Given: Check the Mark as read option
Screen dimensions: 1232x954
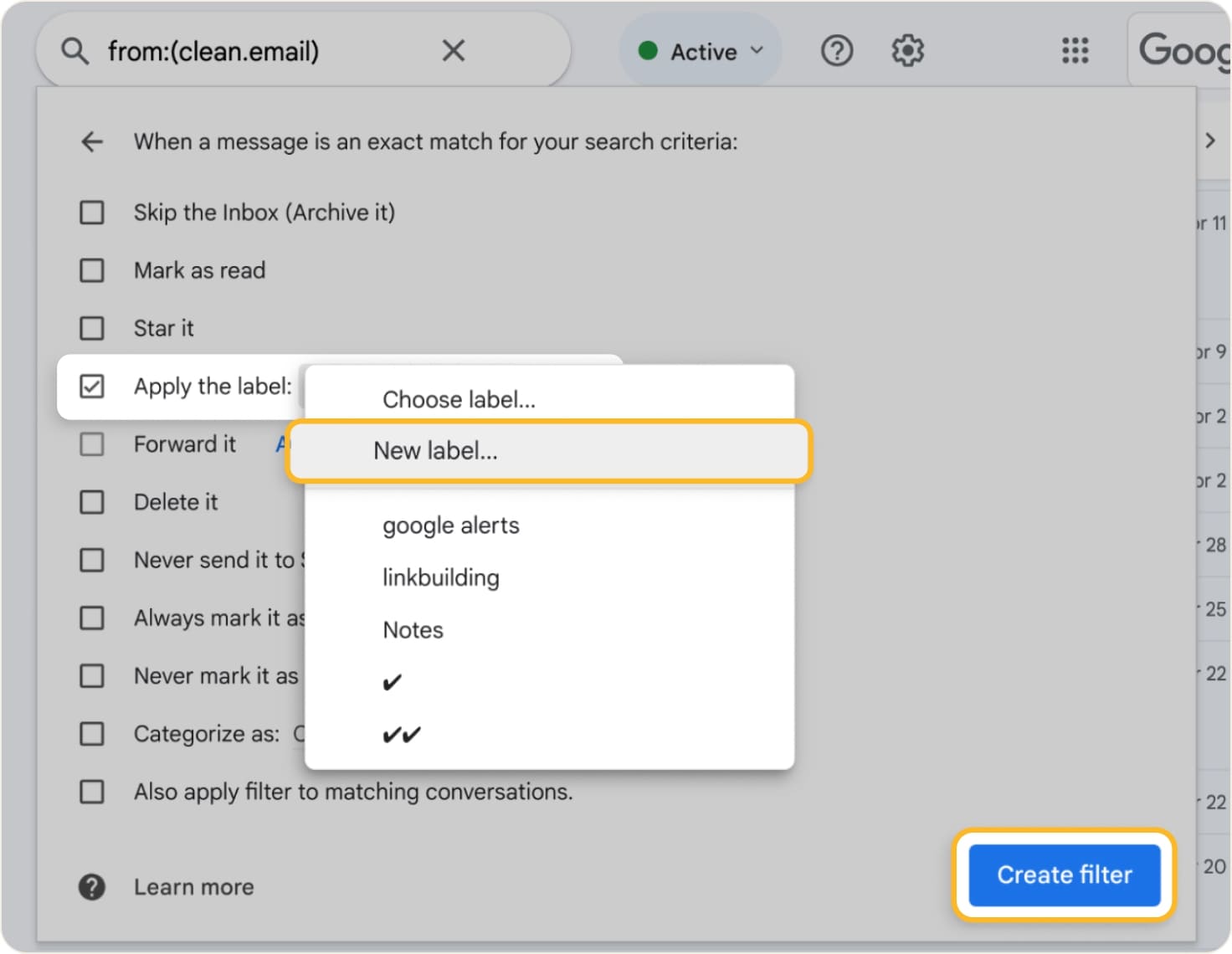Looking at the screenshot, I should pyautogui.click(x=91, y=269).
